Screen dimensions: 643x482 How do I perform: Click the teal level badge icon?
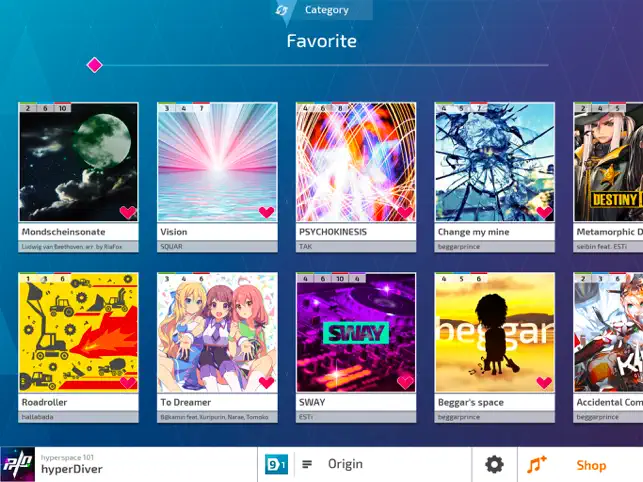coord(276,464)
